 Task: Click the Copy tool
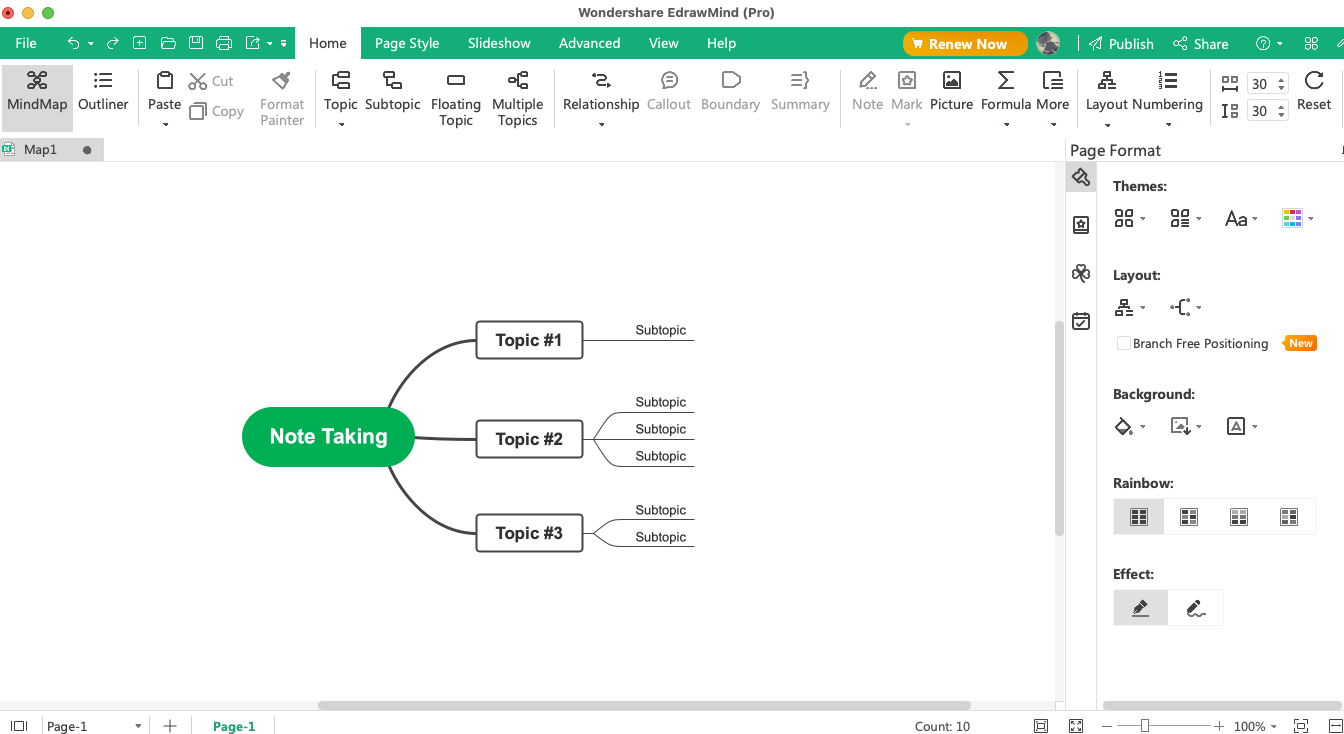coord(216,111)
